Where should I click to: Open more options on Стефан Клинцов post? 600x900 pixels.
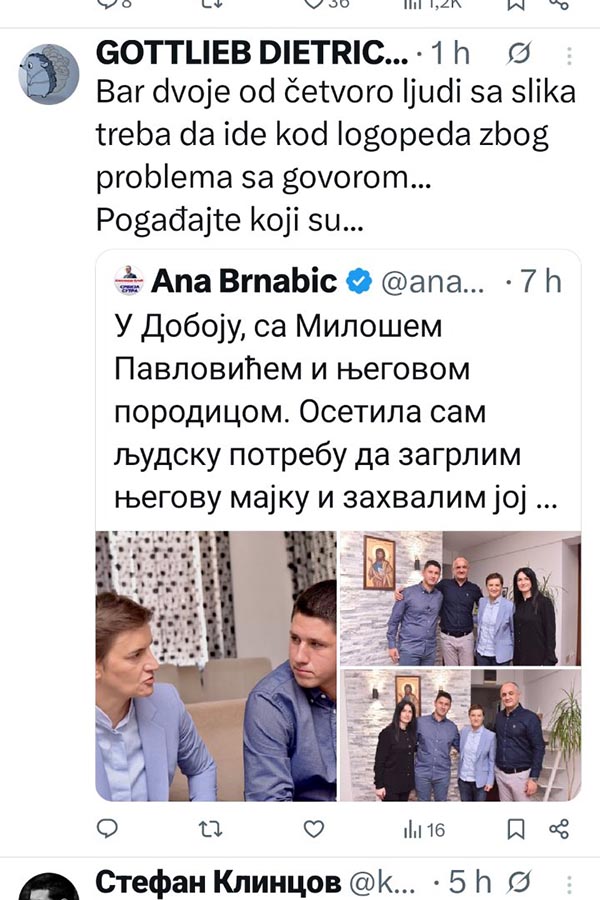click(x=569, y=885)
